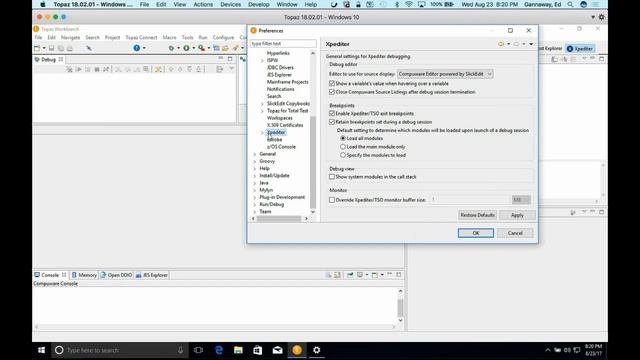Click the Apply button
This screenshot has height=360, width=640.
(x=517, y=215)
